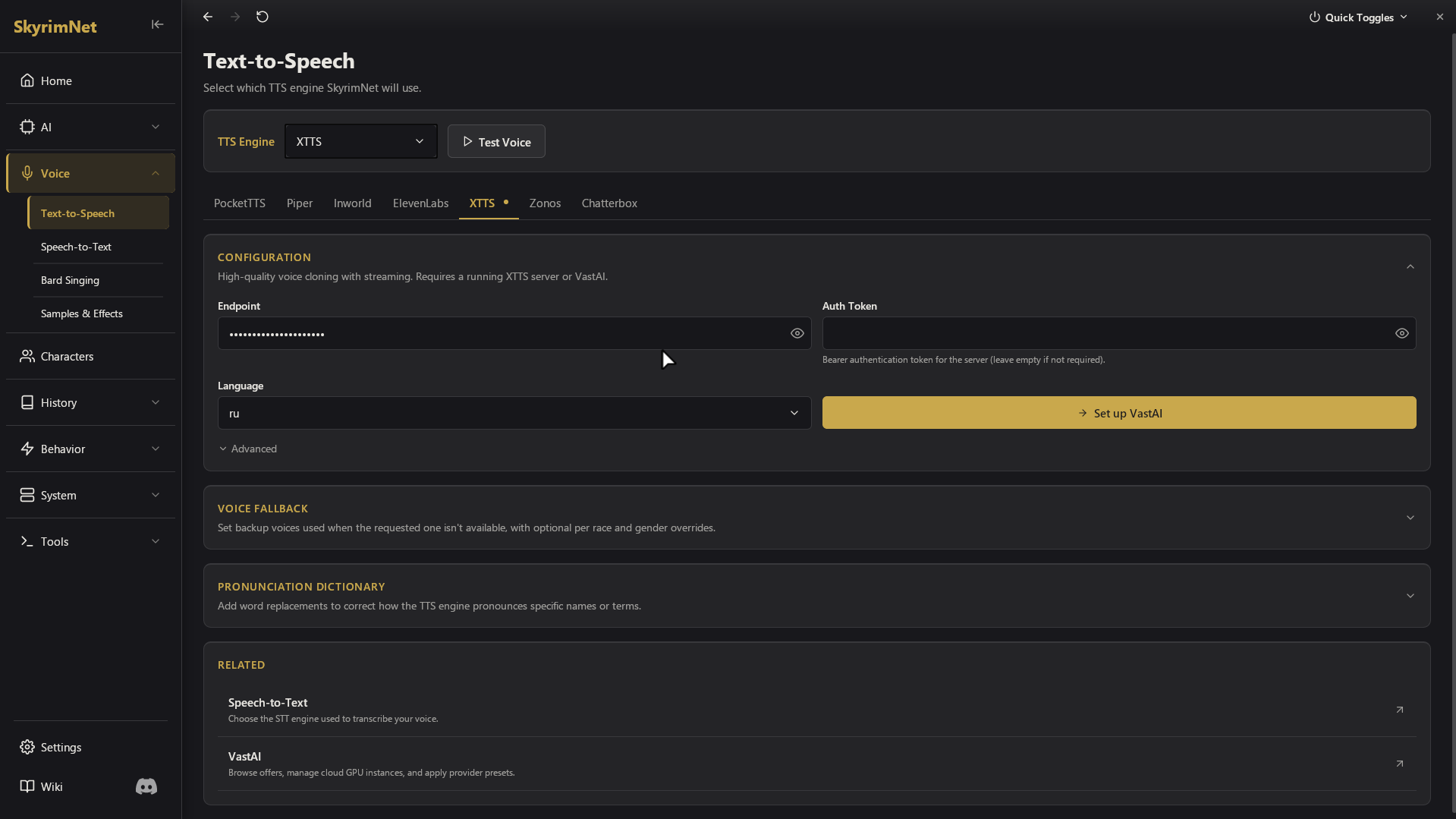
Task: Expand the AI sidebar menu chevron
Action: 156,127
